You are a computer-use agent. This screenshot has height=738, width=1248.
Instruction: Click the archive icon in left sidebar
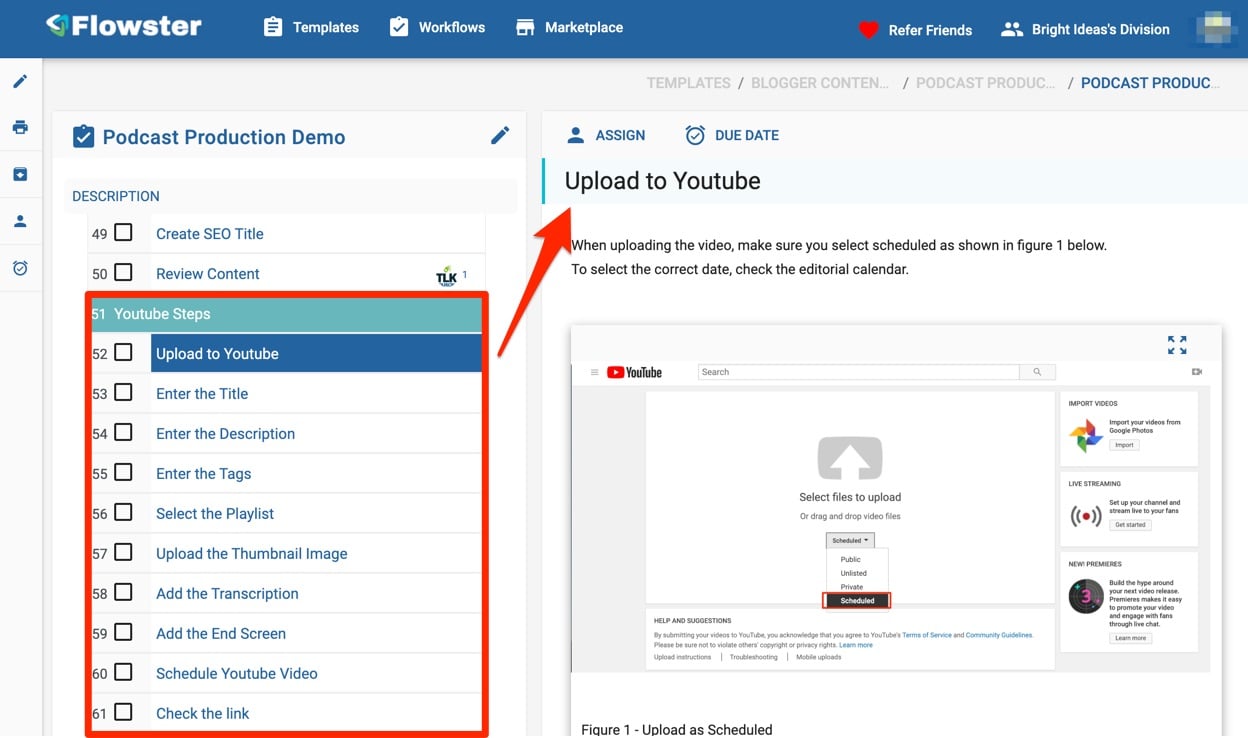tap(20, 174)
